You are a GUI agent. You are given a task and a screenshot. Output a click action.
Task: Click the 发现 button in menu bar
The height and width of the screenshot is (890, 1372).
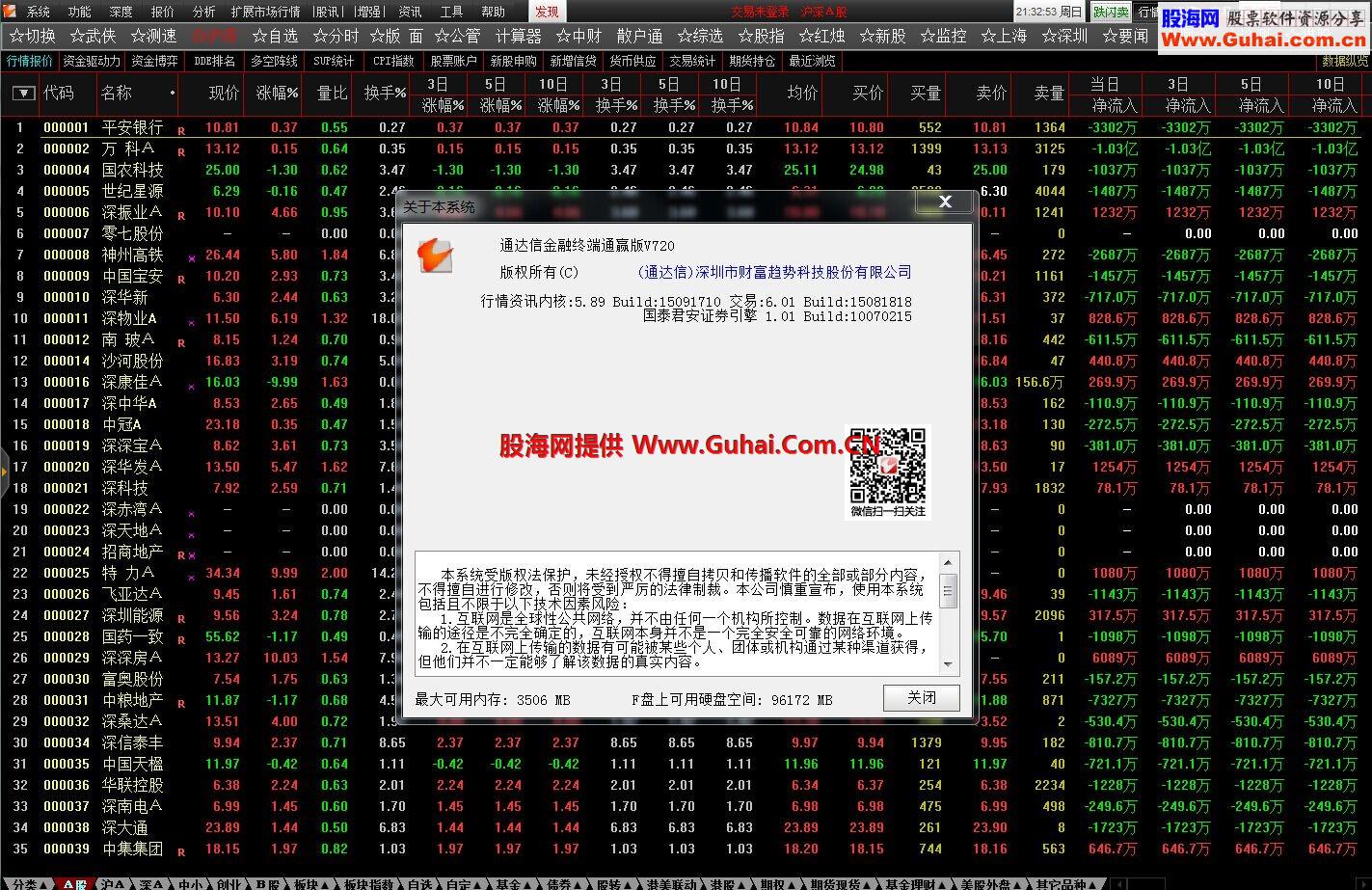click(x=547, y=12)
